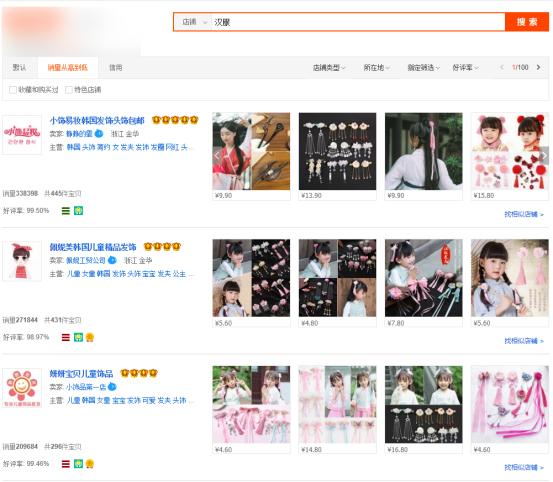This screenshot has height=482, width=553.
Task: Open the smiling flower shop logo
Action: click(x=22, y=388)
